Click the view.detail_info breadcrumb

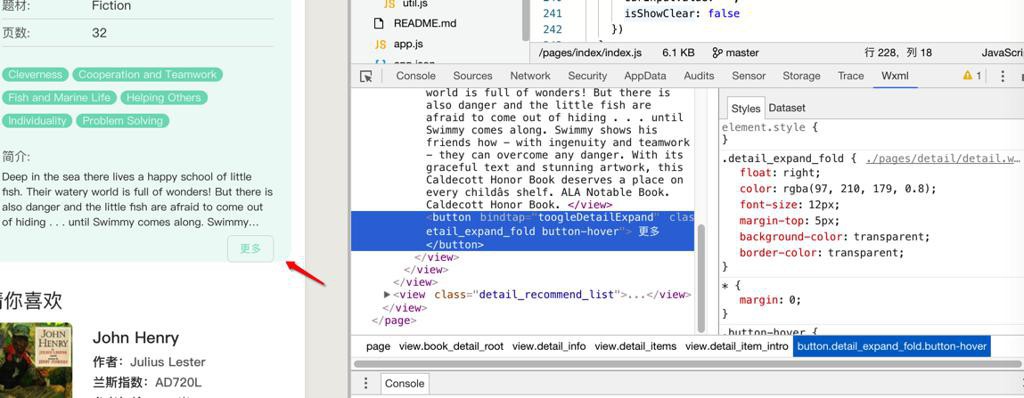[549, 346]
